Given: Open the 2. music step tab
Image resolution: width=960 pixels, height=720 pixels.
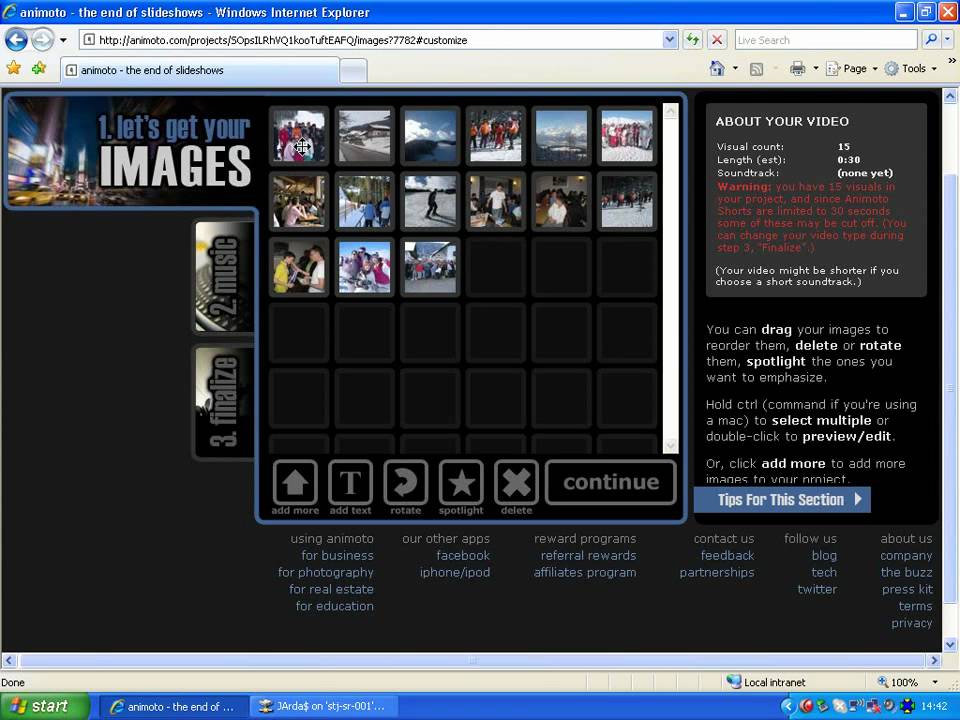Looking at the screenshot, I should 224,277.
